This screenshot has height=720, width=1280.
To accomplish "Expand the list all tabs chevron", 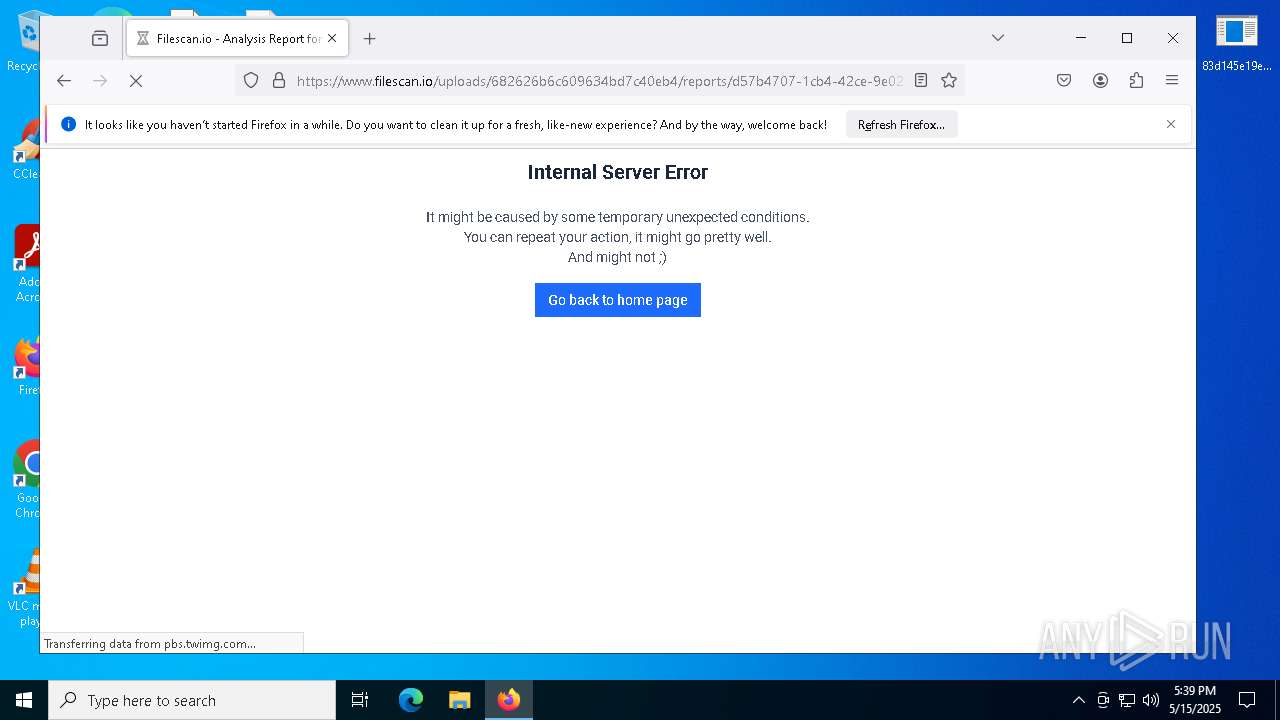I will 997,38.
